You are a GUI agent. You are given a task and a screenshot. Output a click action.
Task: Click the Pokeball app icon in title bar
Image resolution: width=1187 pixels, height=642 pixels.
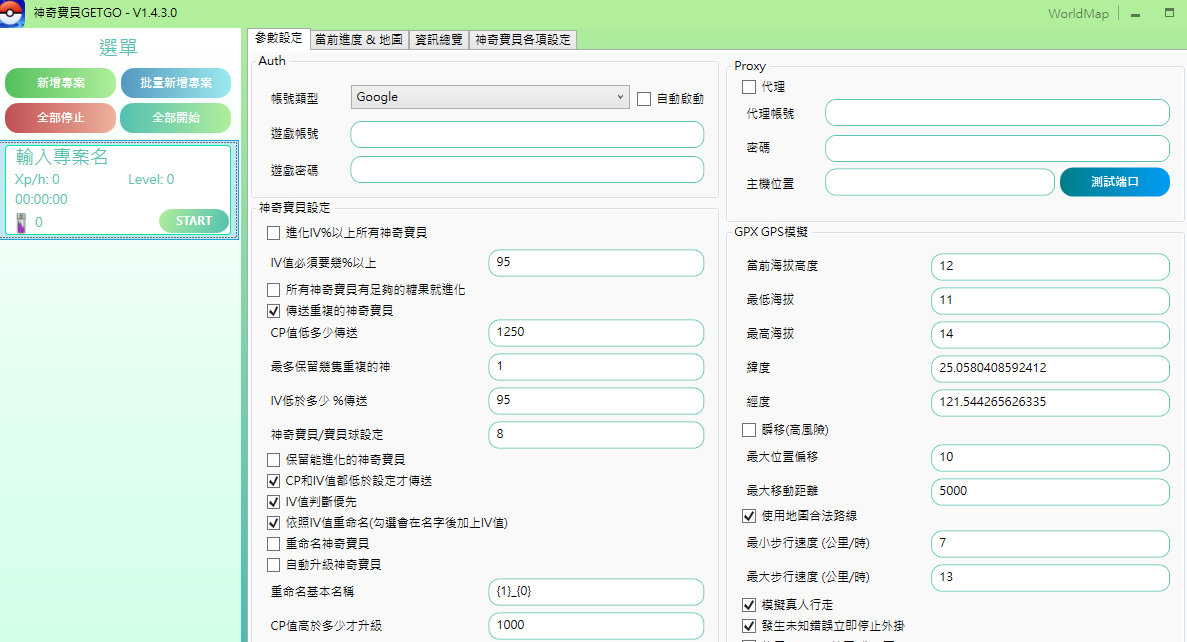point(12,14)
